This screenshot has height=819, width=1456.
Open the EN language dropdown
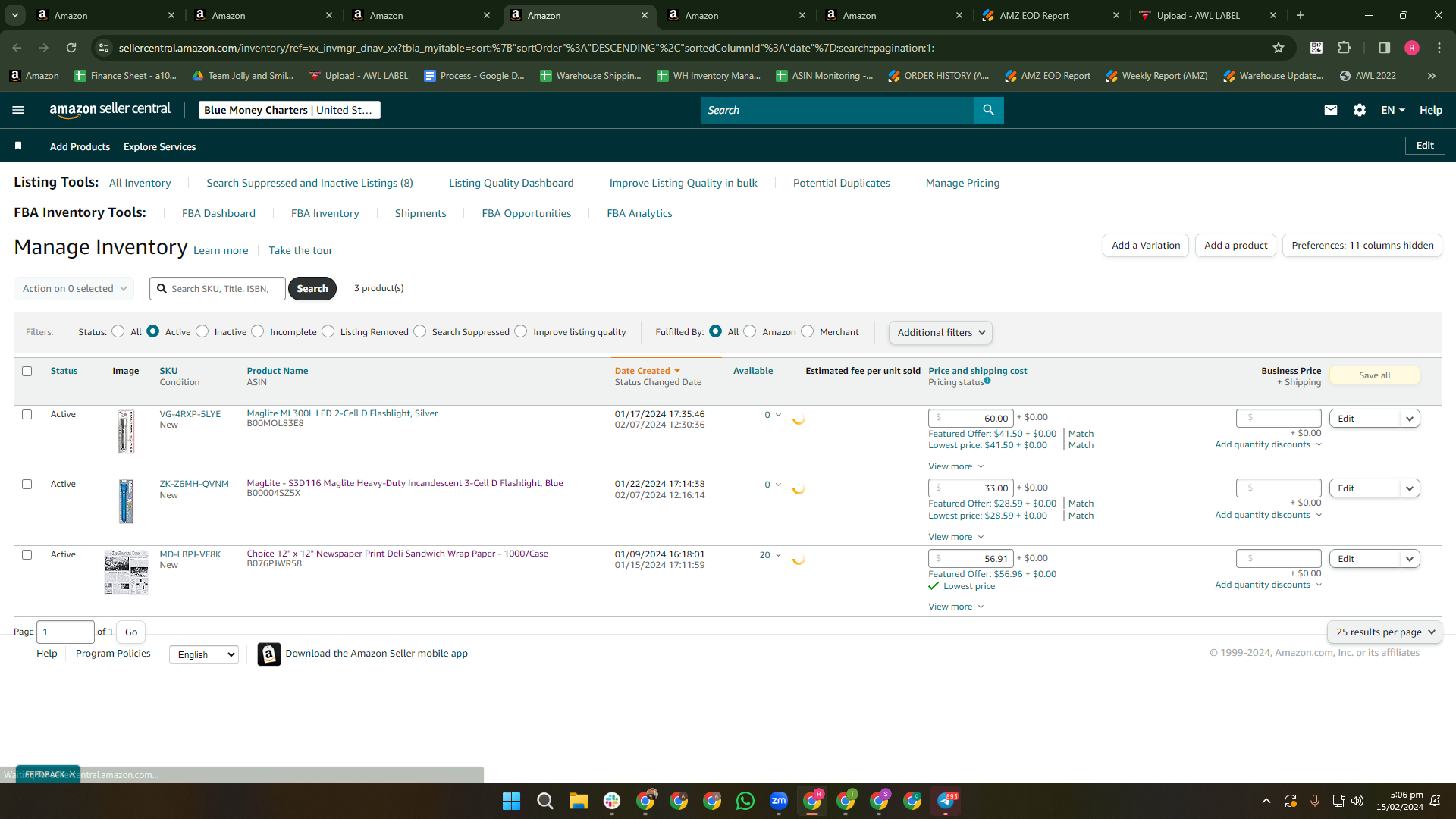[x=1393, y=110]
